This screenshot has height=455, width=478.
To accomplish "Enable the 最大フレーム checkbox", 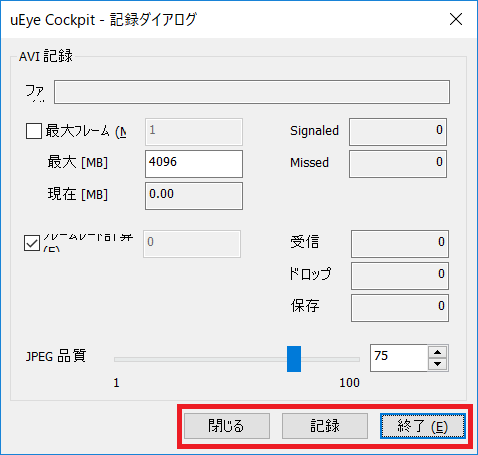I will click(34, 131).
